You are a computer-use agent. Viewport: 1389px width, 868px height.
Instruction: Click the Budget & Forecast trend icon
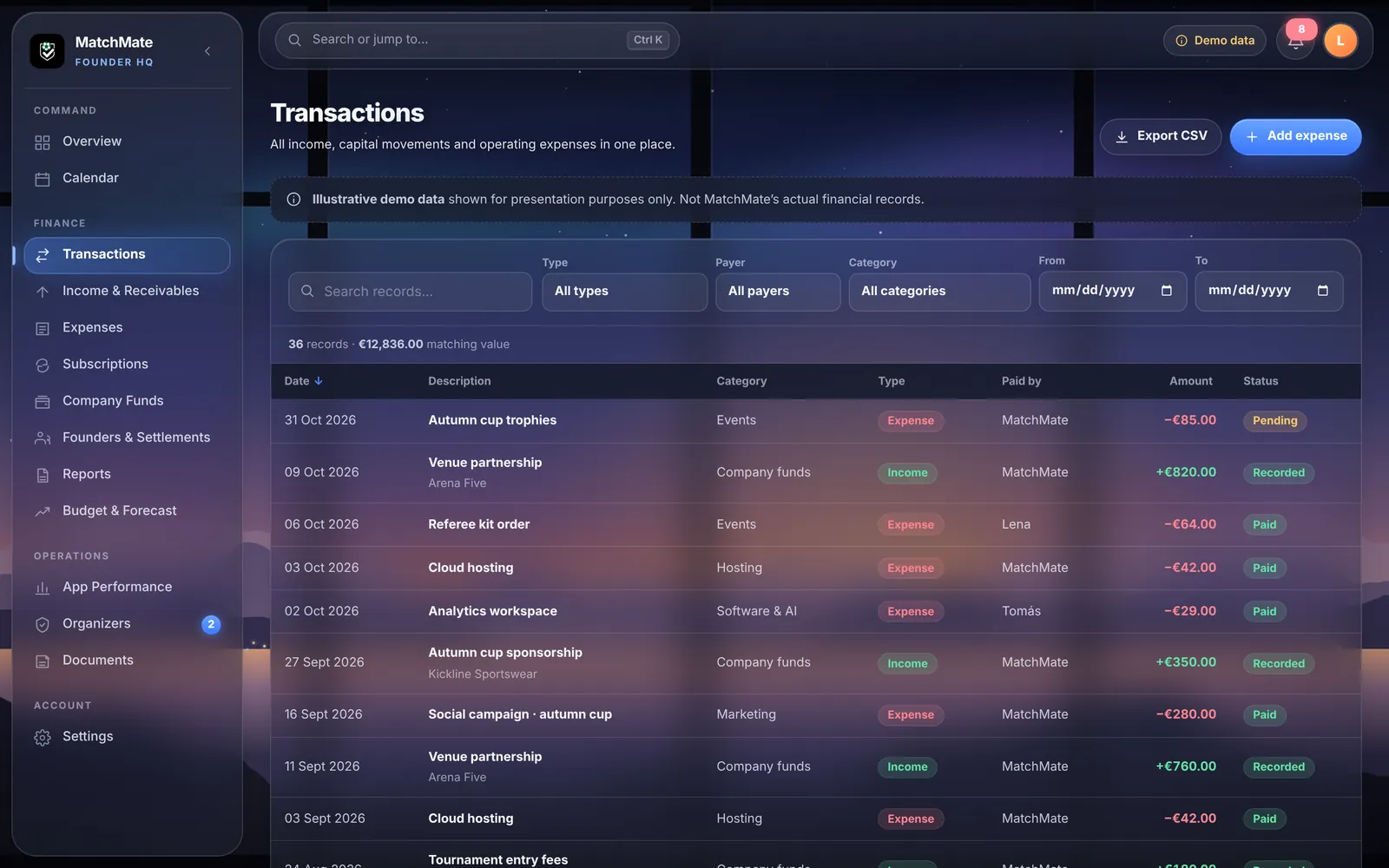(x=43, y=511)
